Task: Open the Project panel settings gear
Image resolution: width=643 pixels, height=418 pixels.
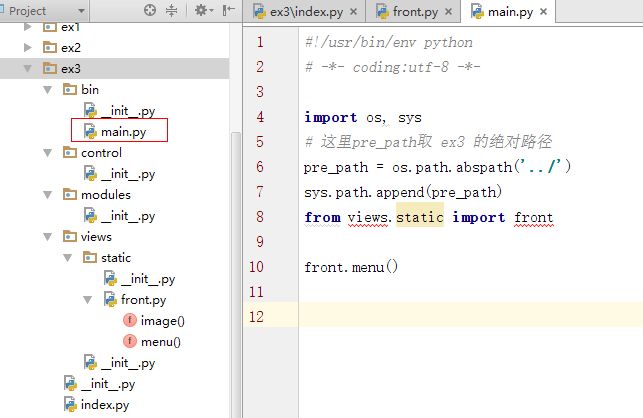Action: click(x=203, y=10)
